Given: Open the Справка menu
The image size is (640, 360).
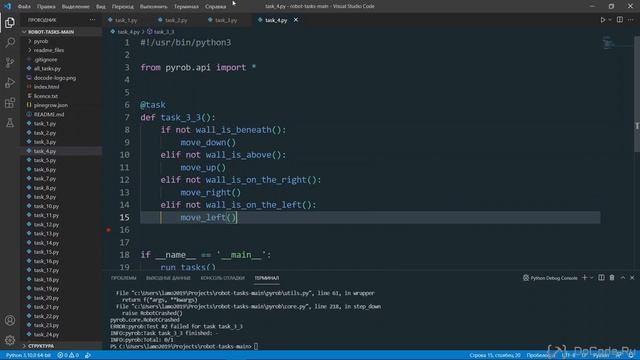Looking at the screenshot, I should point(216,7).
